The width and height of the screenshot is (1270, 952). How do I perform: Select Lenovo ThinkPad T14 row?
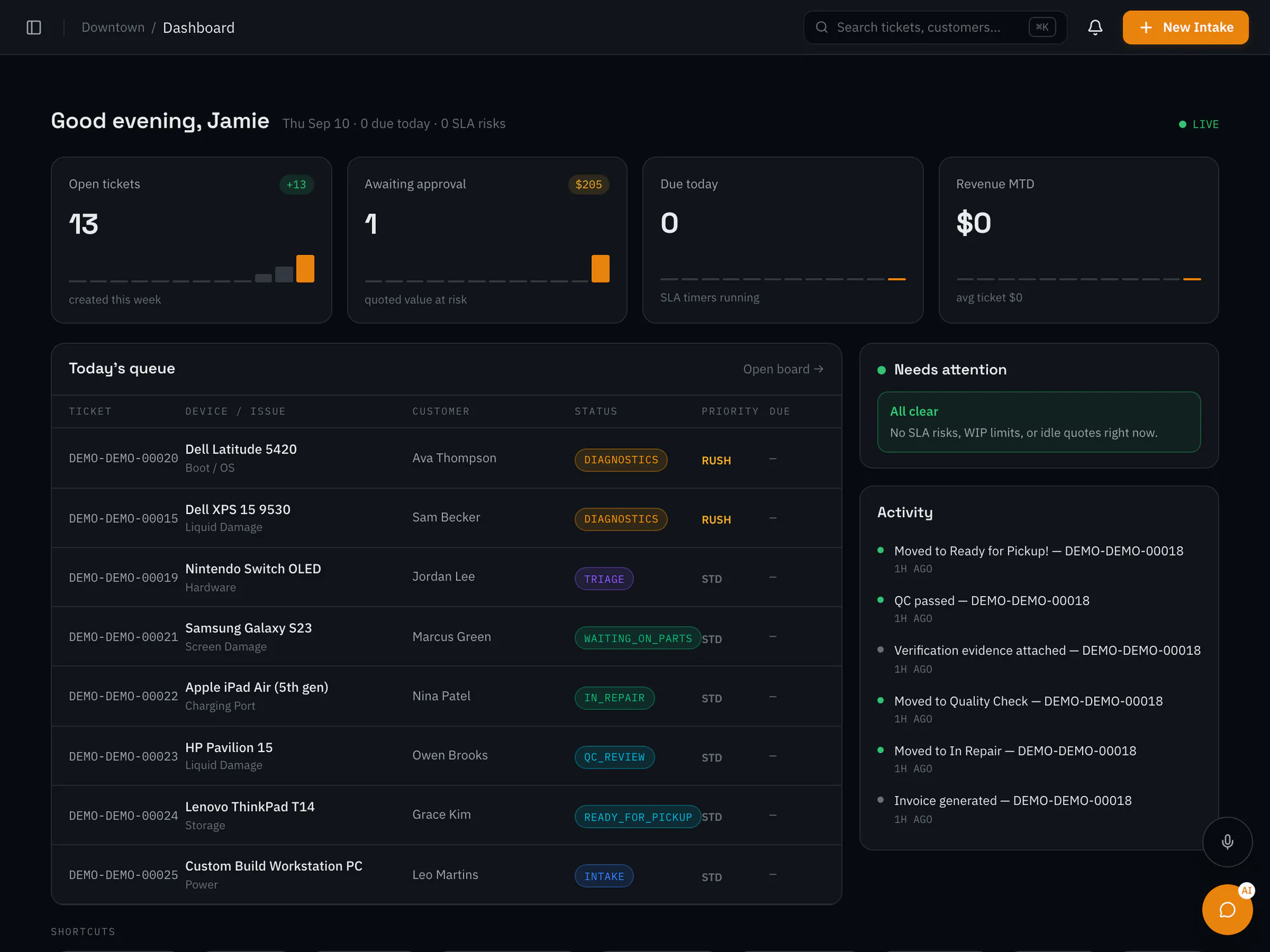point(446,815)
